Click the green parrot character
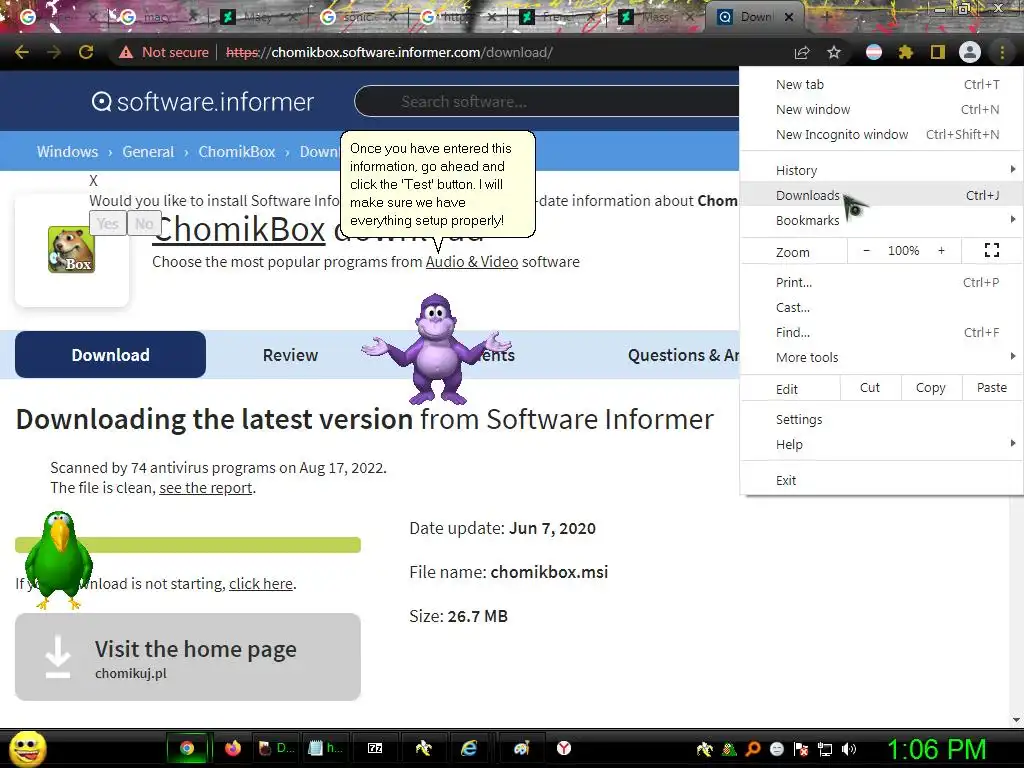Screen dimensions: 1024x768 pos(59,560)
